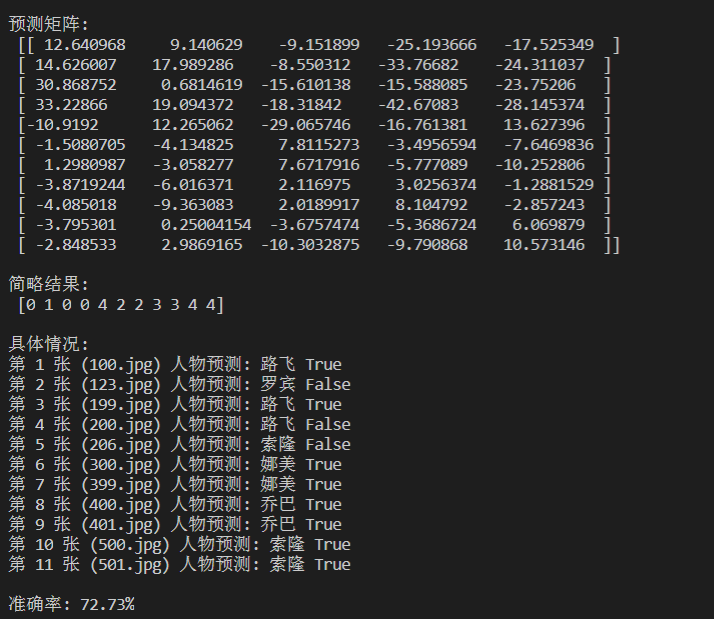Click the matrix value 6.069879

(x=548, y=225)
